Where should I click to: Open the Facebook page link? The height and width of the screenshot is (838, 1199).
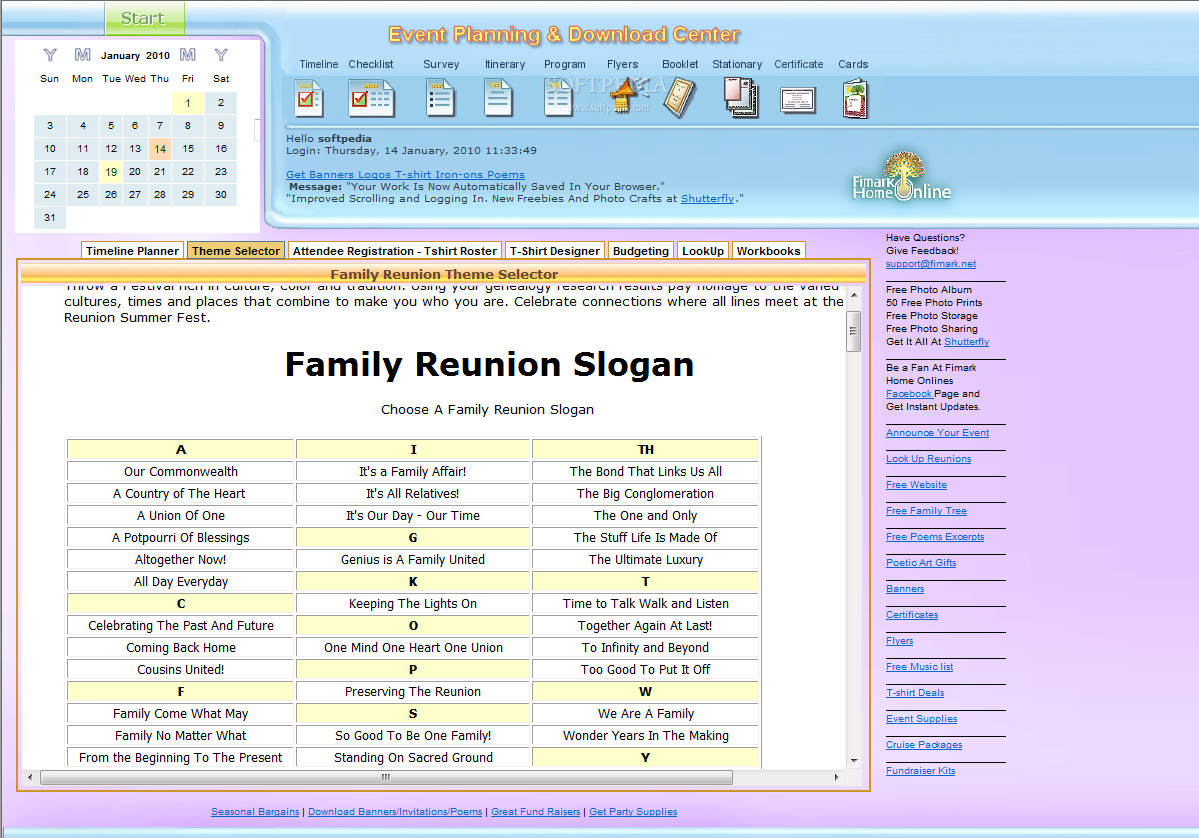pos(908,394)
